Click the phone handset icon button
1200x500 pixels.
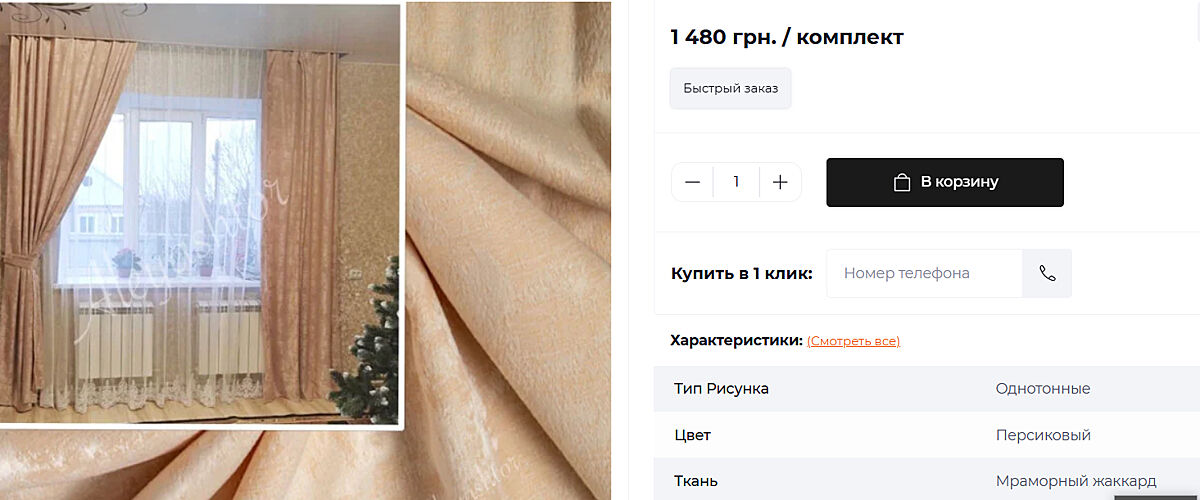point(1047,273)
